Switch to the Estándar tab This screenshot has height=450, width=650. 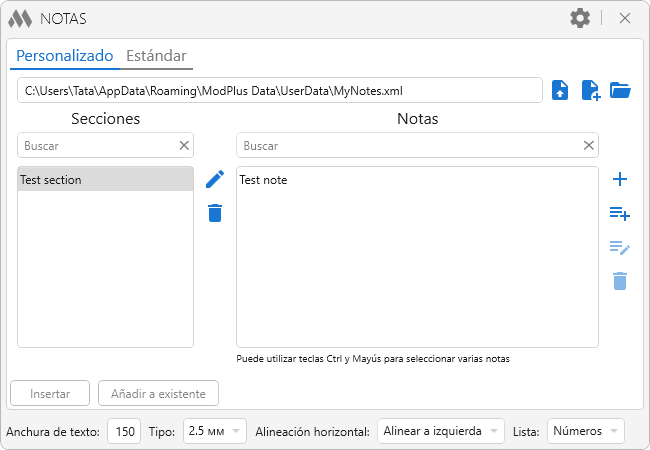tap(156, 56)
